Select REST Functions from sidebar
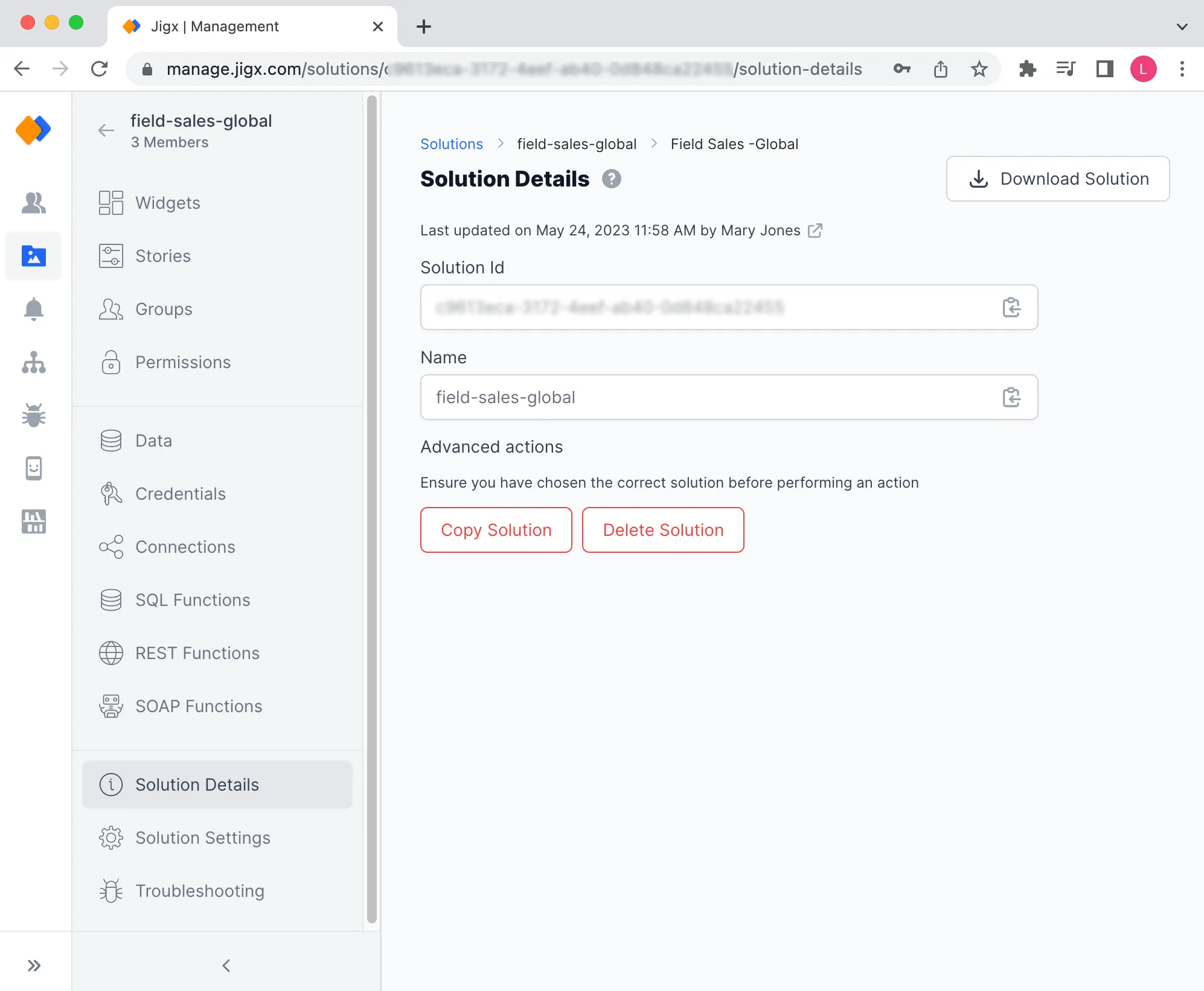1204x991 pixels. (x=197, y=652)
